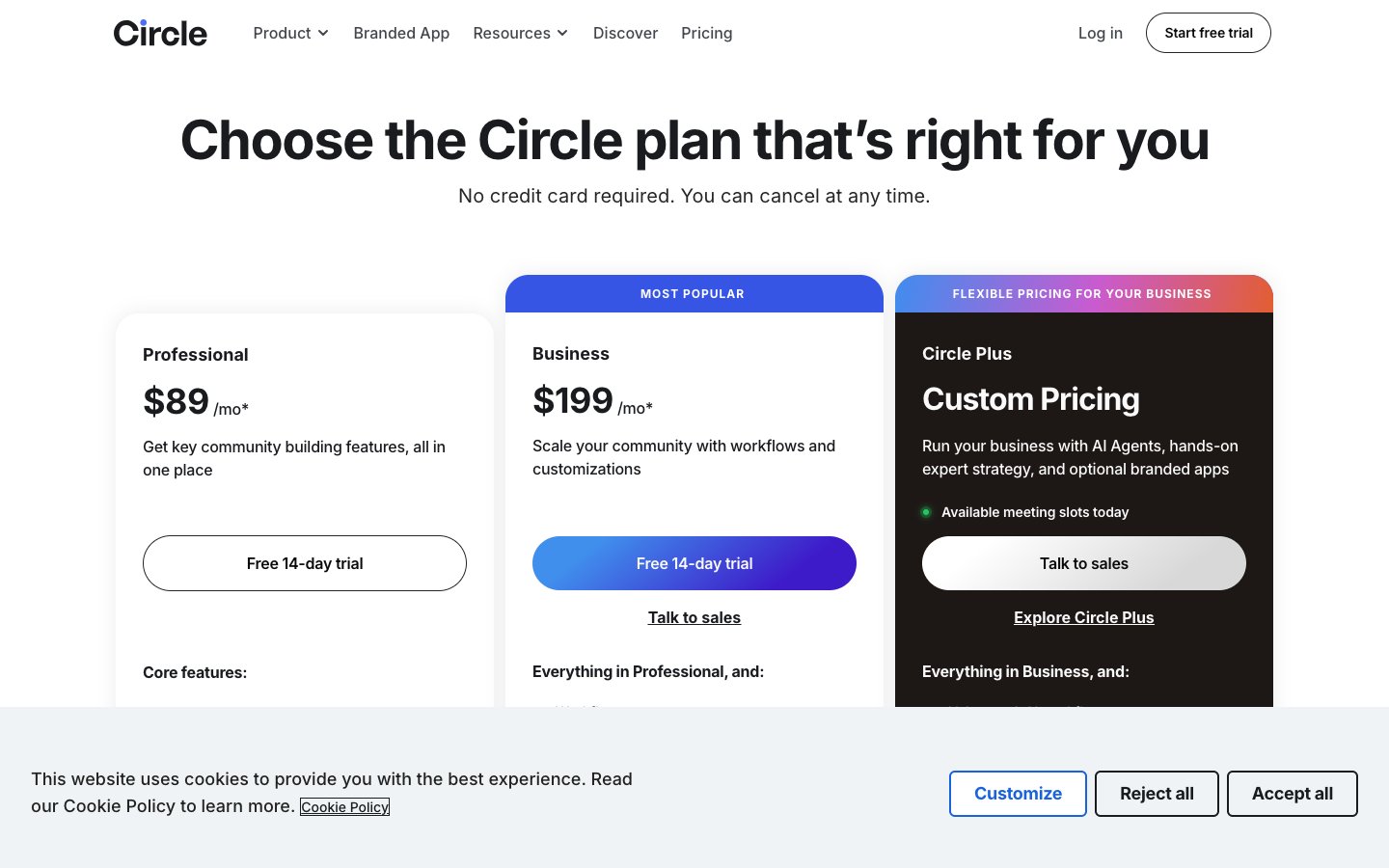This screenshot has height=868, width=1389.
Task: Click the Circle logo
Action: (160, 33)
